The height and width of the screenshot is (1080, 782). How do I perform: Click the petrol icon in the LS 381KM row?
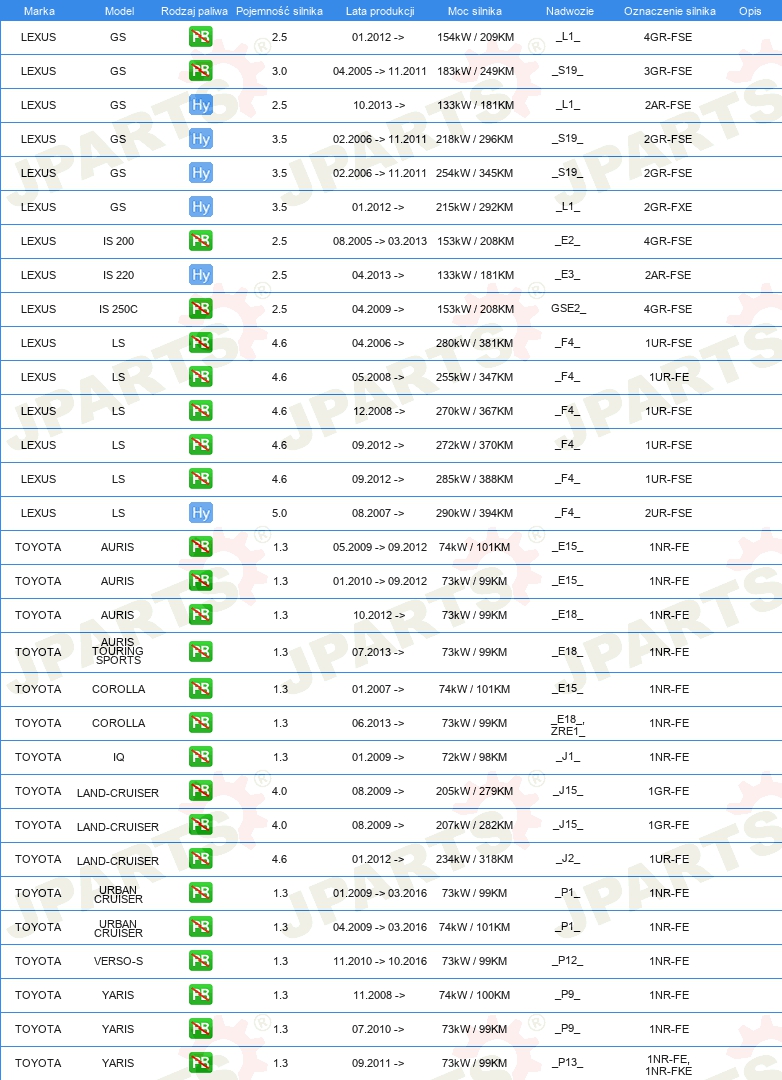[200, 342]
